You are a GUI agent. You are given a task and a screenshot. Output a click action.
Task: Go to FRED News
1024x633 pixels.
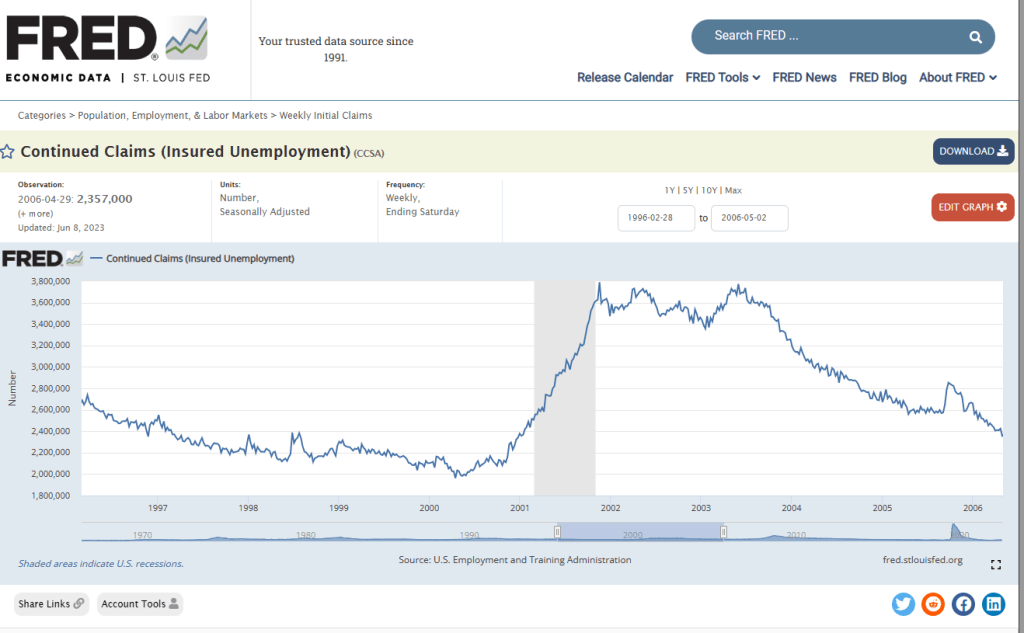click(804, 77)
